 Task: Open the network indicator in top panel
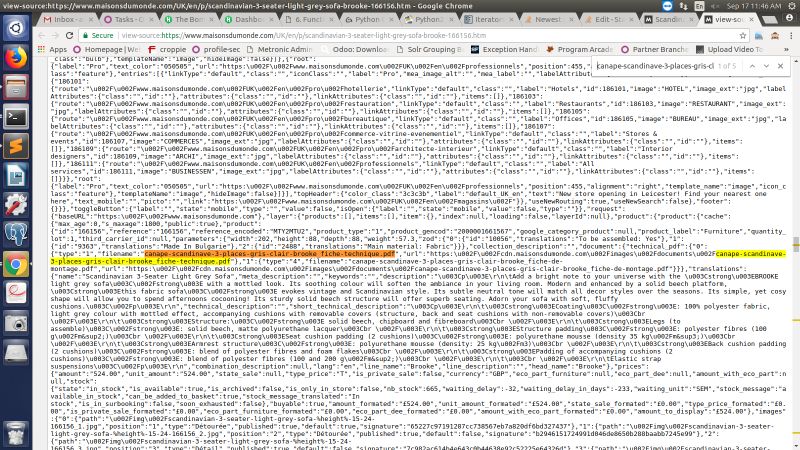pyautogui.click(x=684, y=6)
